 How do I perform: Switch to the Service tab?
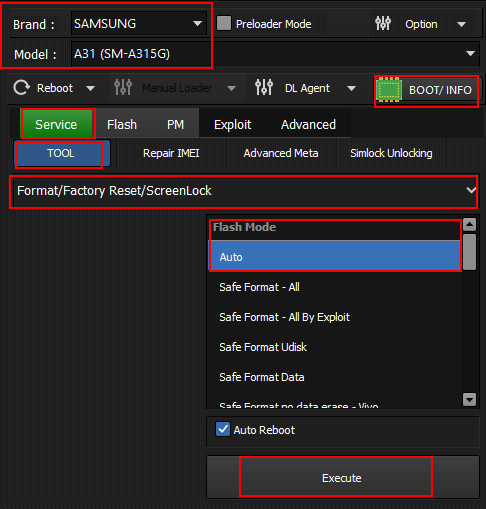56,124
